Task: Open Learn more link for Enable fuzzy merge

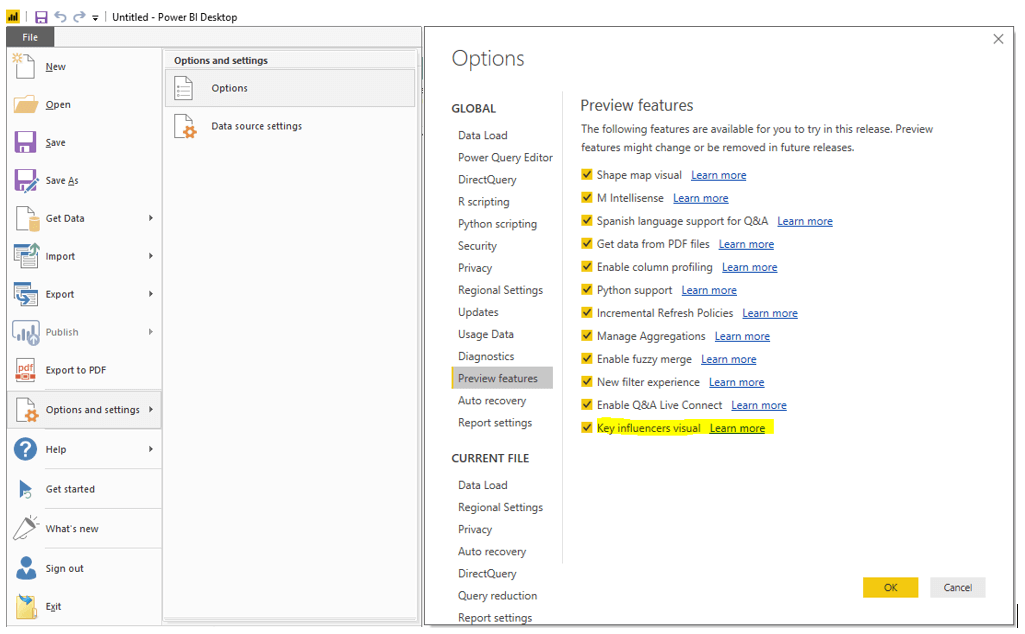Action: tap(728, 359)
